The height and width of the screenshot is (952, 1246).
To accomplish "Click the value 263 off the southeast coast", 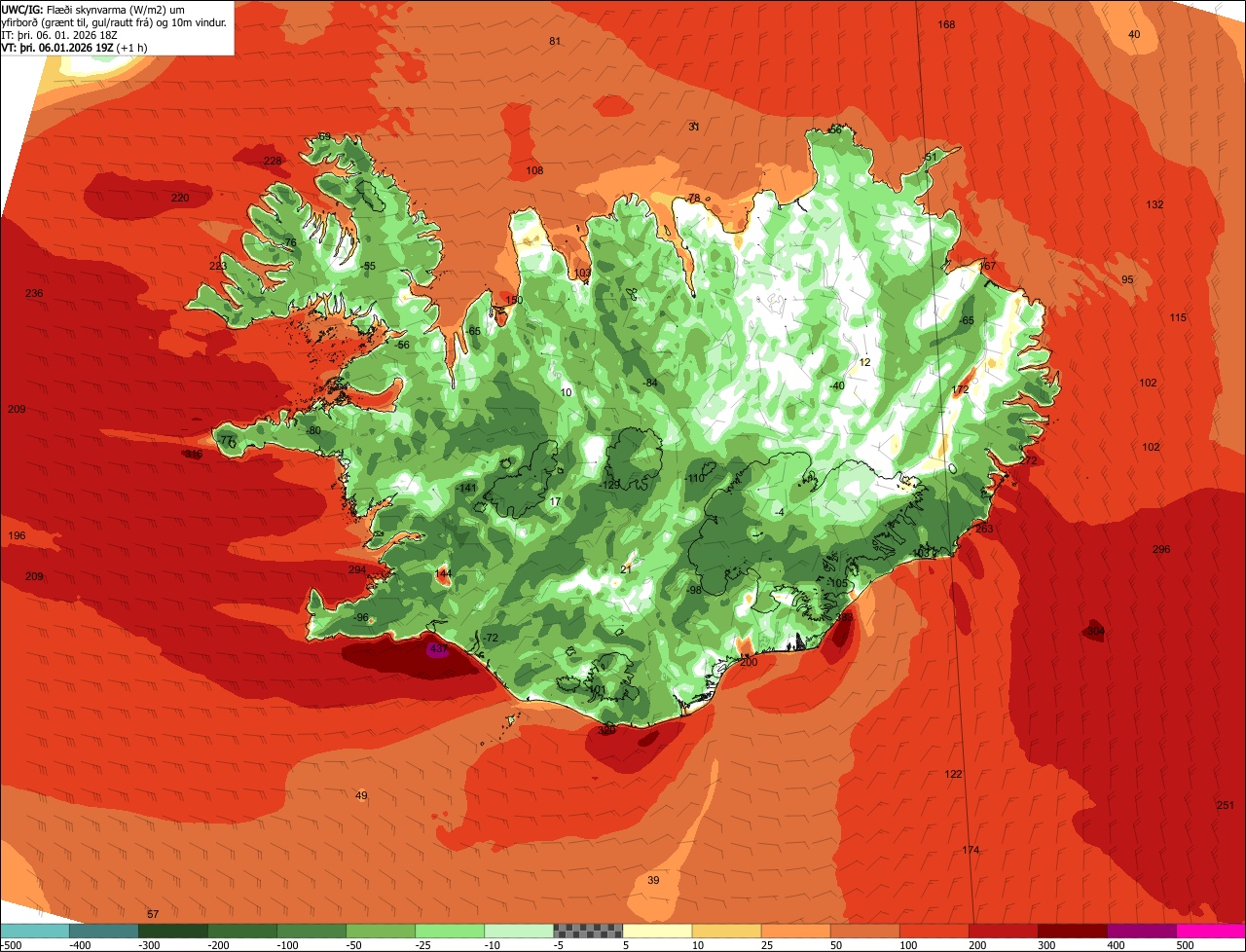I will [x=984, y=529].
